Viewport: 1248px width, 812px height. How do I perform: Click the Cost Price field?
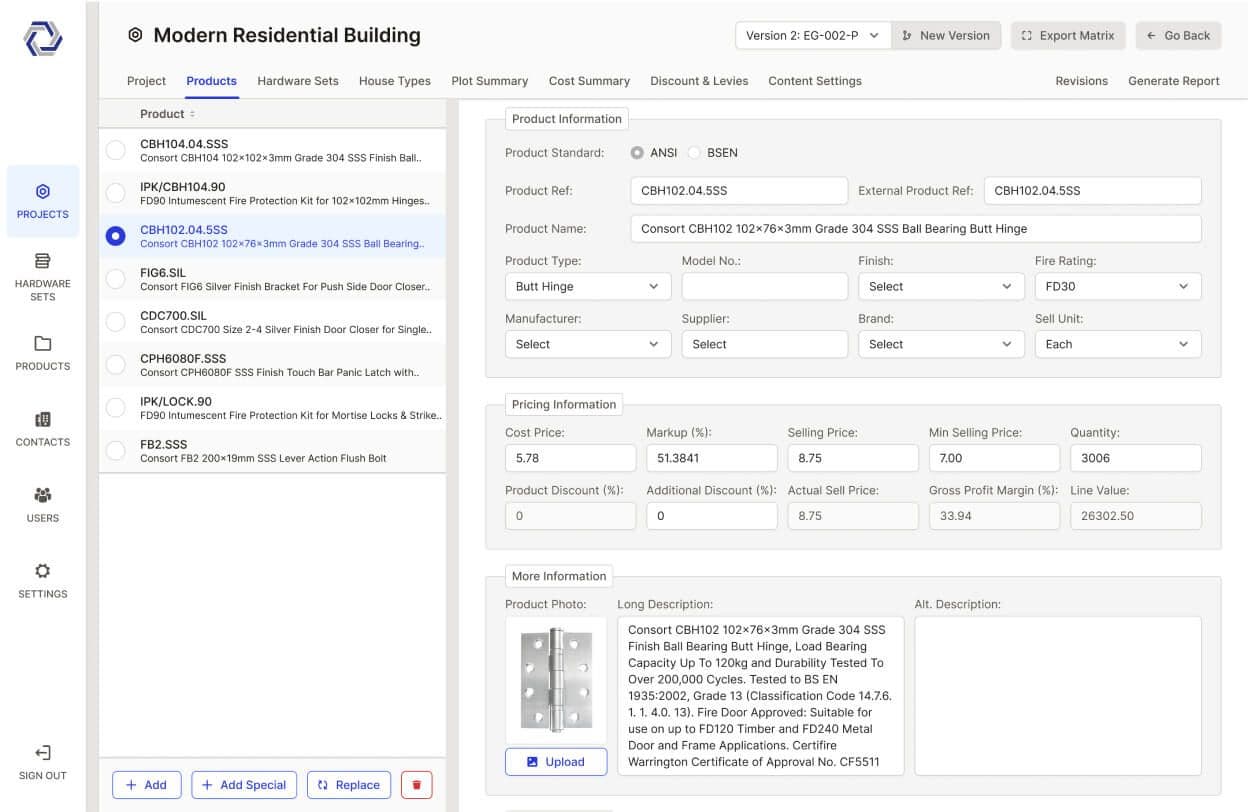coord(570,458)
